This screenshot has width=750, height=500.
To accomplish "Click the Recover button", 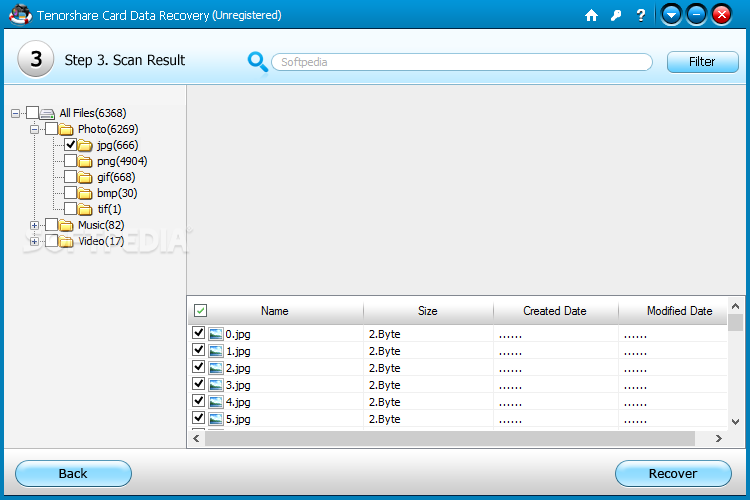I will point(673,474).
